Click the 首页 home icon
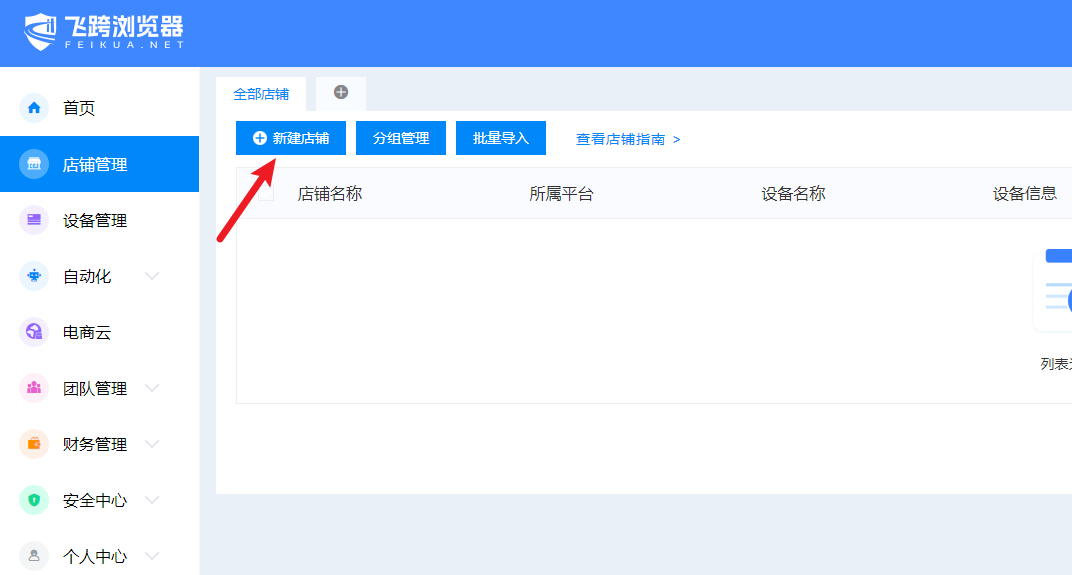The image size is (1072, 575). tap(34, 108)
